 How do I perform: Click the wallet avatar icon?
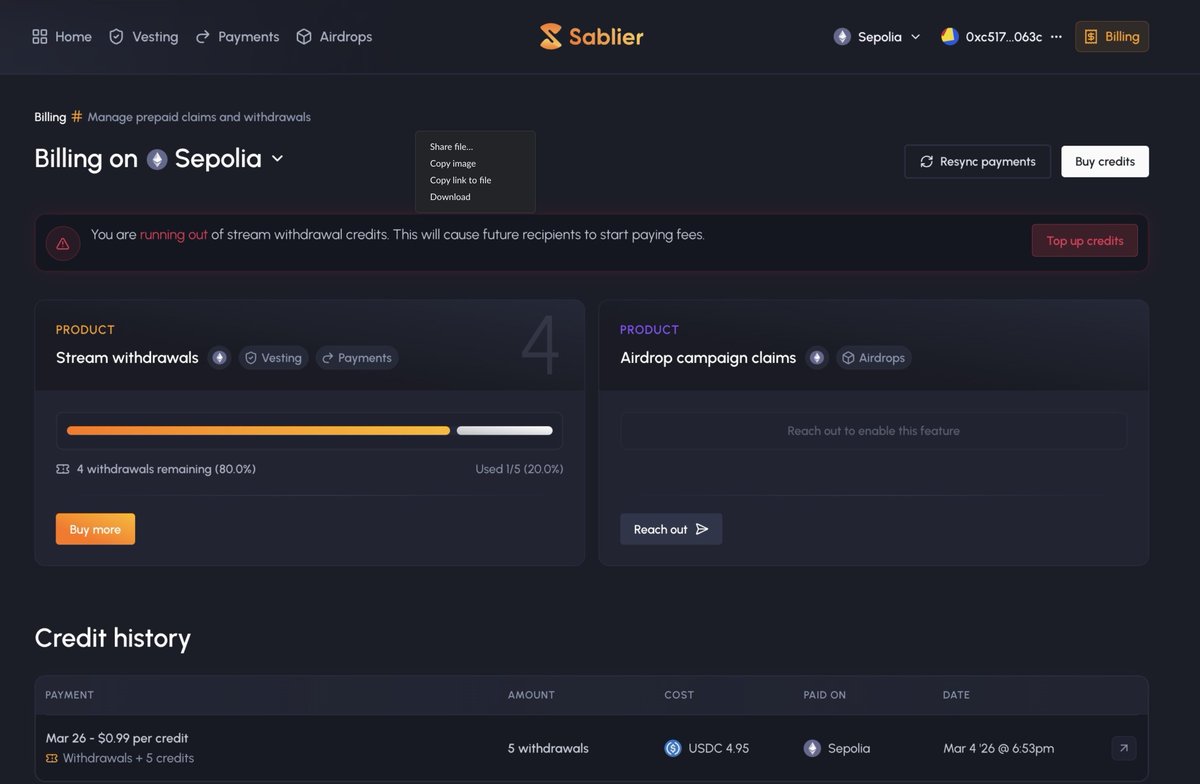click(949, 36)
